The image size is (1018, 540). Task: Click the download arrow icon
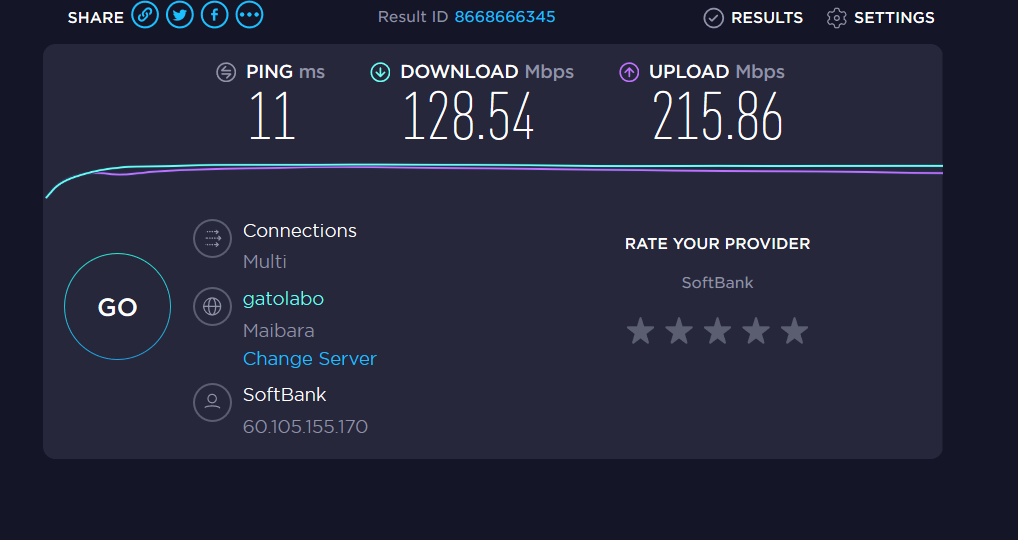380,72
